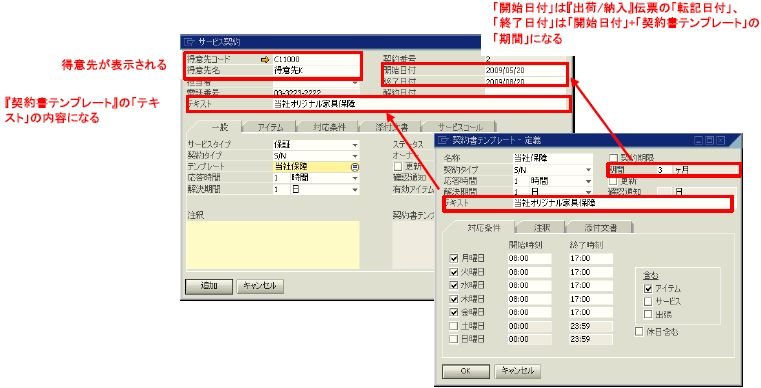The width and height of the screenshot is (761, 388).
Task: Click the 金曜日 start time field
Action: point(529,312)
